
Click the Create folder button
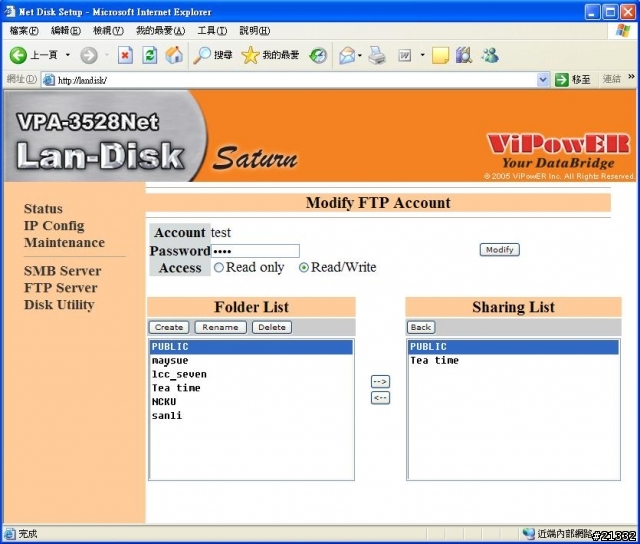[169, 327]
